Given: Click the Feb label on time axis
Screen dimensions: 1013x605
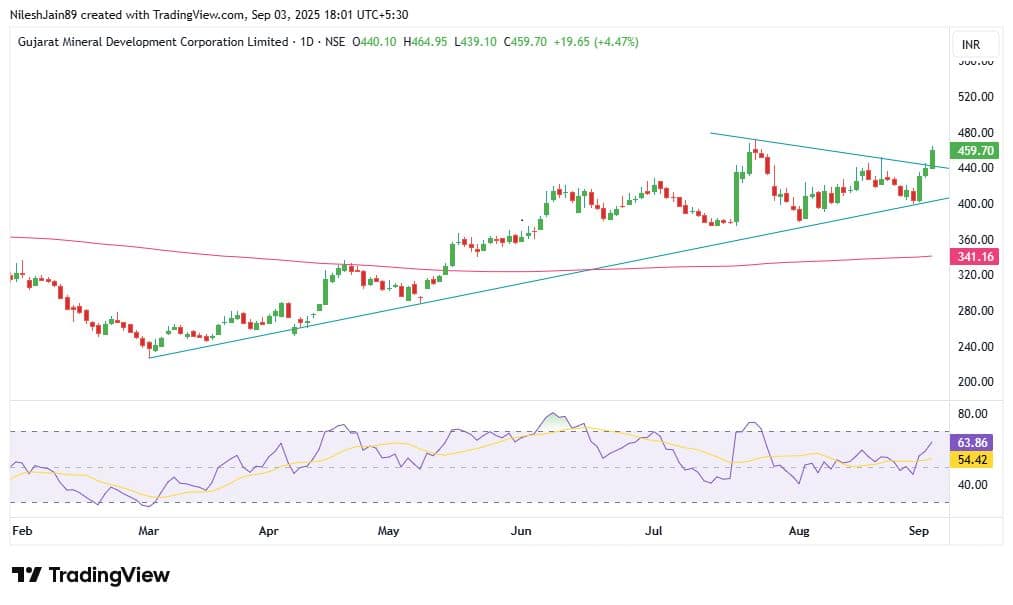Looking at the screenshot, I should [x=22, y=531].
